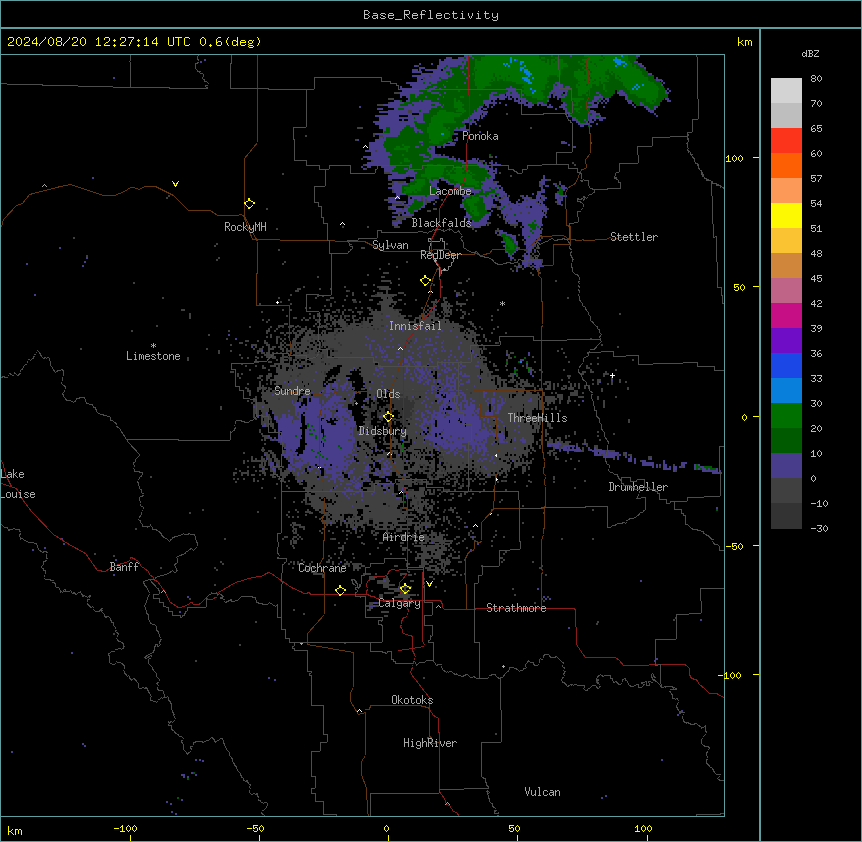Select the yellow diamond marker below Cochrane
Viewport: 862px width, 842px height.
tap(340, 590)
